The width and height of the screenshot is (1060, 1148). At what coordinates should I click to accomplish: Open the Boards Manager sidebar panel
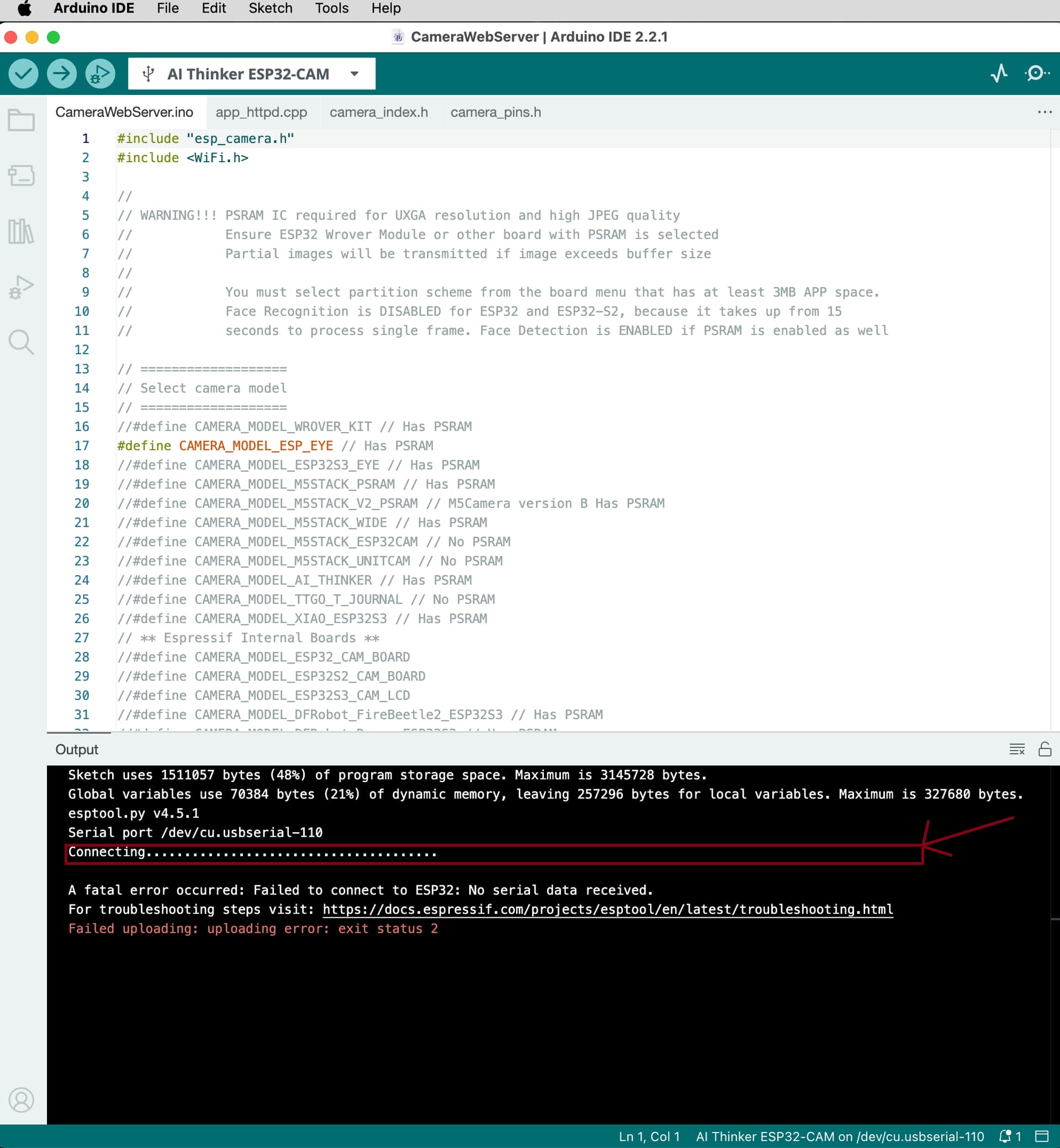[22, 176]
